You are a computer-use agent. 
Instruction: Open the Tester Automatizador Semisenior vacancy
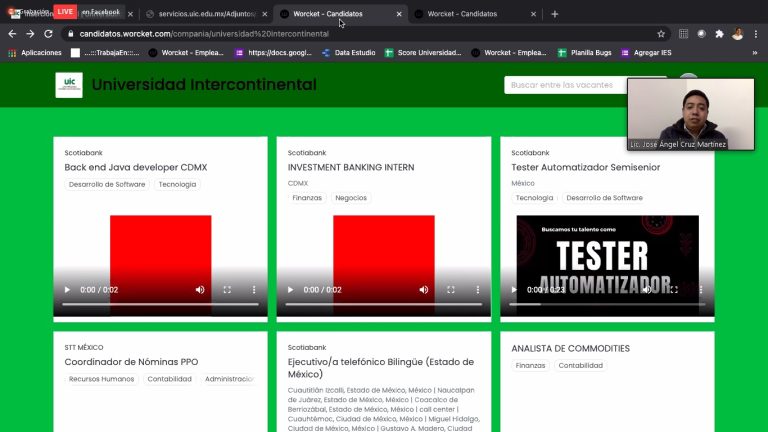(586, 167)
